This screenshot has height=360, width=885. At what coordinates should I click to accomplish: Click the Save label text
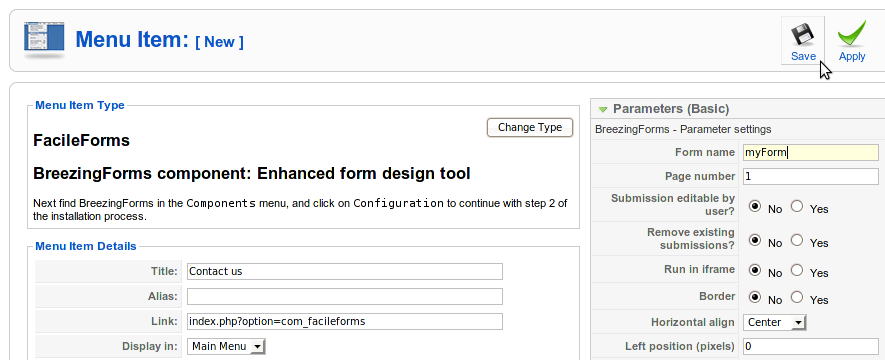[803, 56]
